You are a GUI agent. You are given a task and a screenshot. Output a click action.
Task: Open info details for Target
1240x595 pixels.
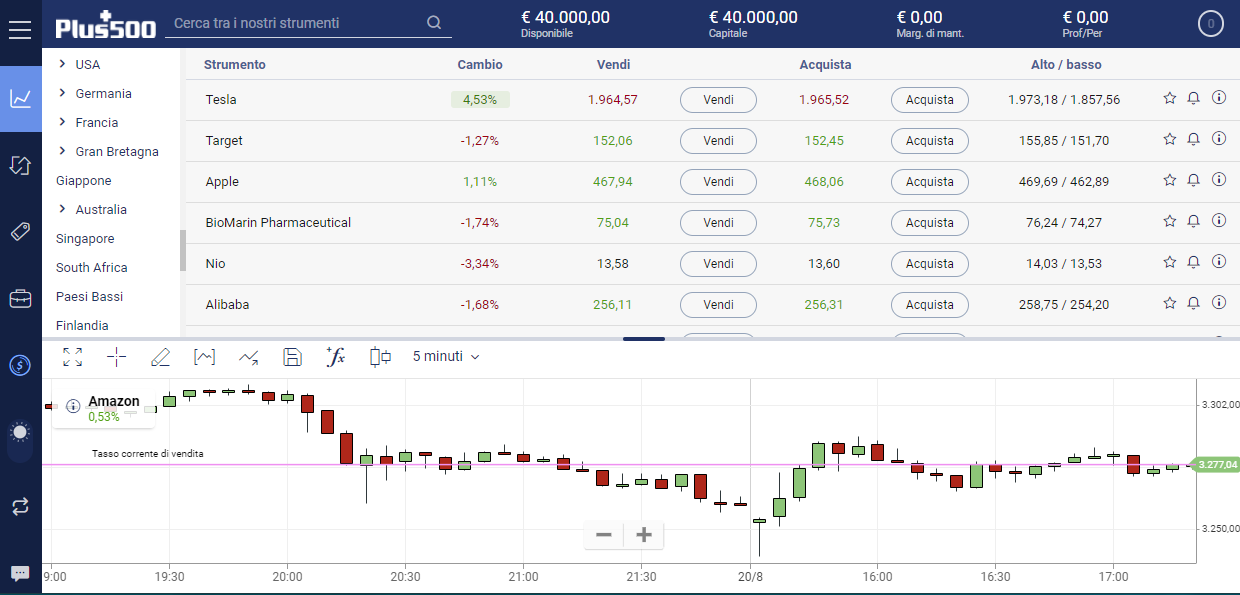[x=1219, y=139]
